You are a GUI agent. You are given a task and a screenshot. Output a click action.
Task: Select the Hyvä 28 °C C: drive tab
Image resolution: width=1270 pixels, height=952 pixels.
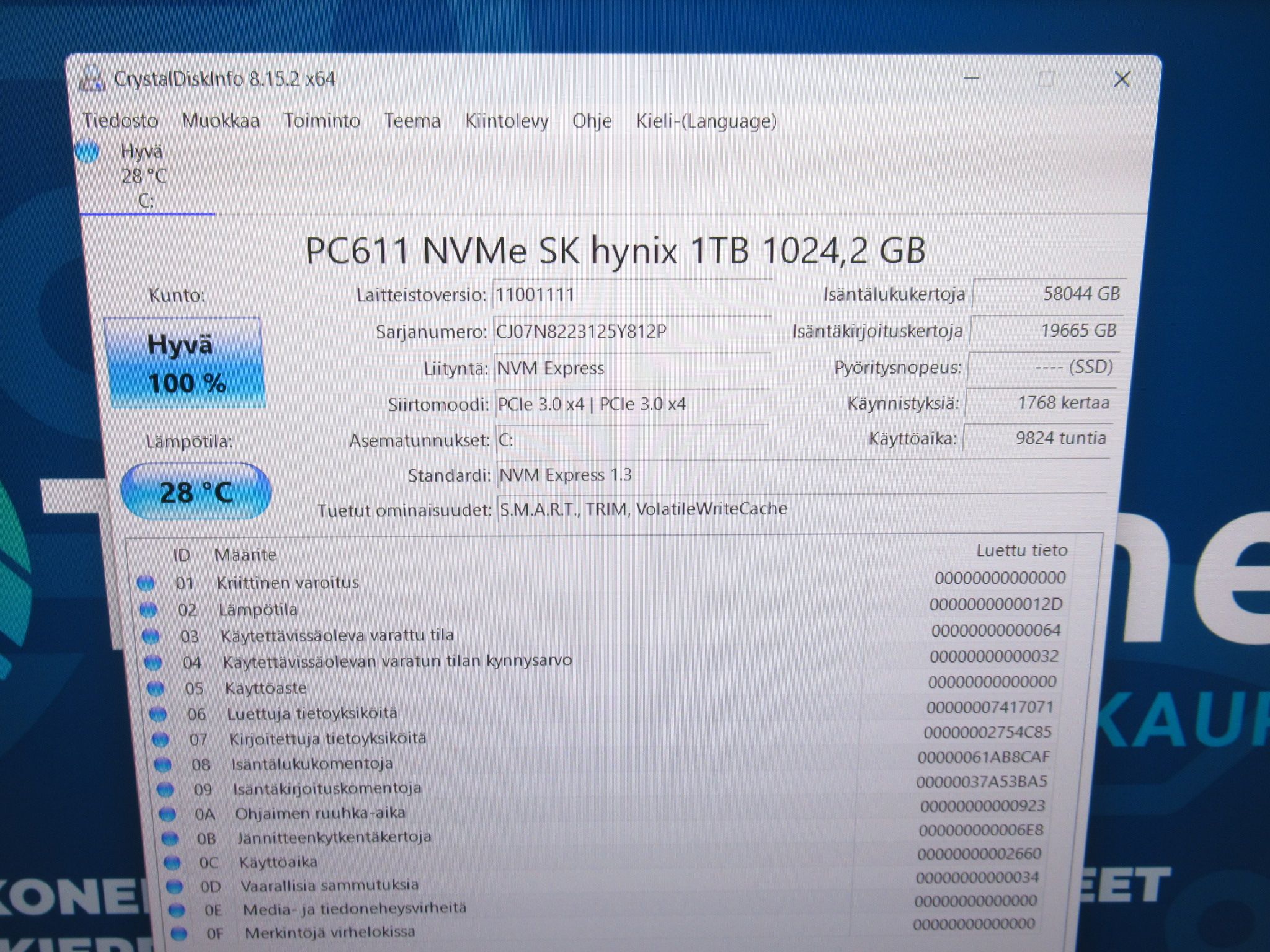[x=146, y=176]
